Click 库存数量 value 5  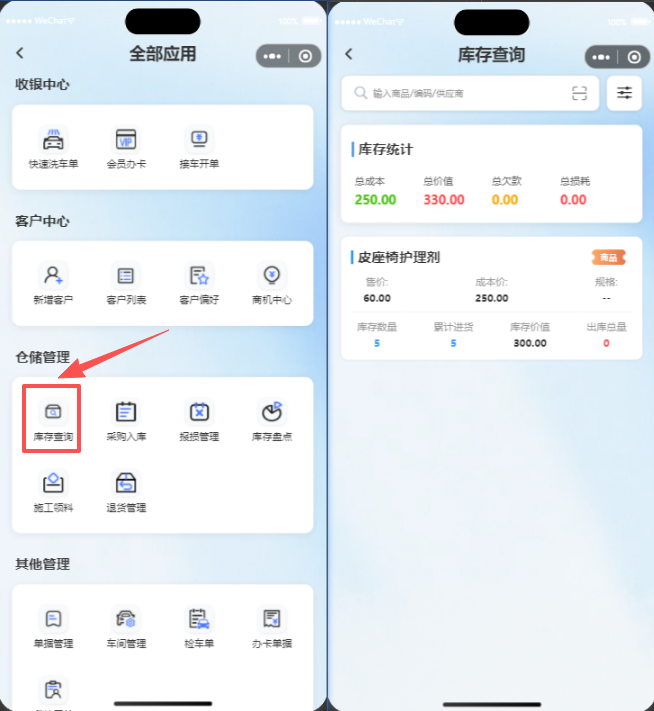point(377,343)
